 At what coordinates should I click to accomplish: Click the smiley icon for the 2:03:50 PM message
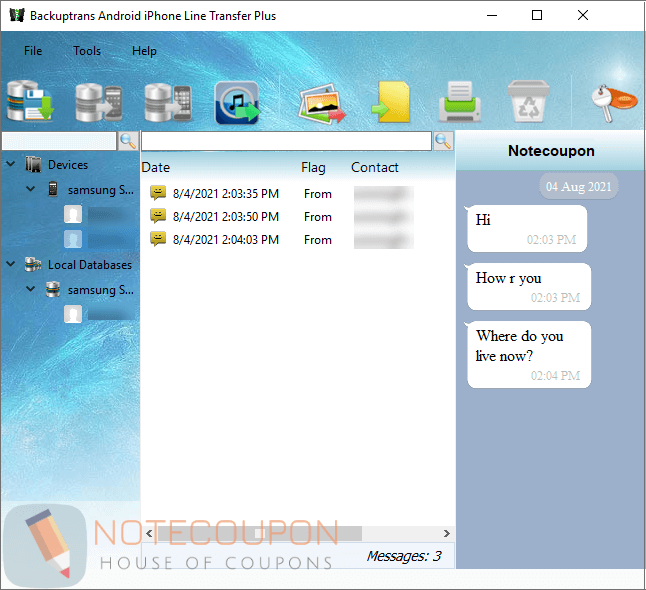[x=158, y=215]
